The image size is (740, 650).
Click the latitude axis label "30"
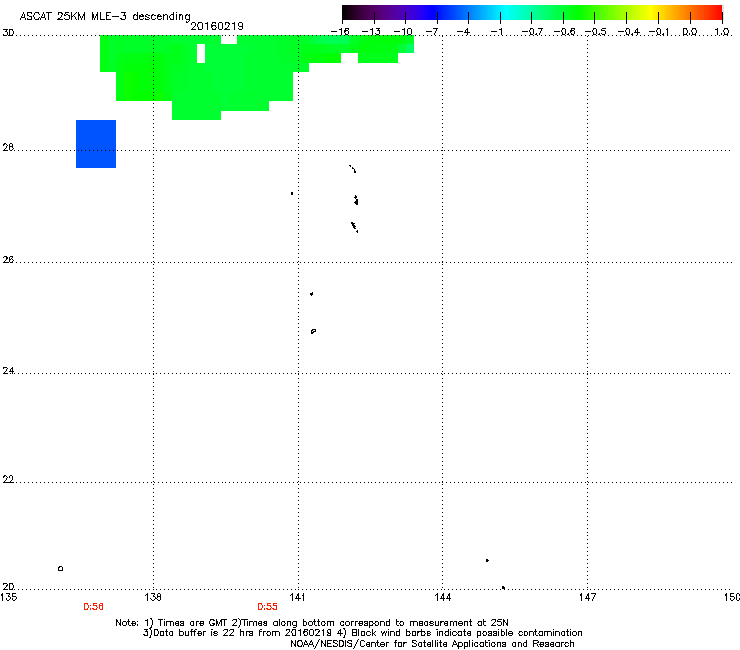point(8,33)
